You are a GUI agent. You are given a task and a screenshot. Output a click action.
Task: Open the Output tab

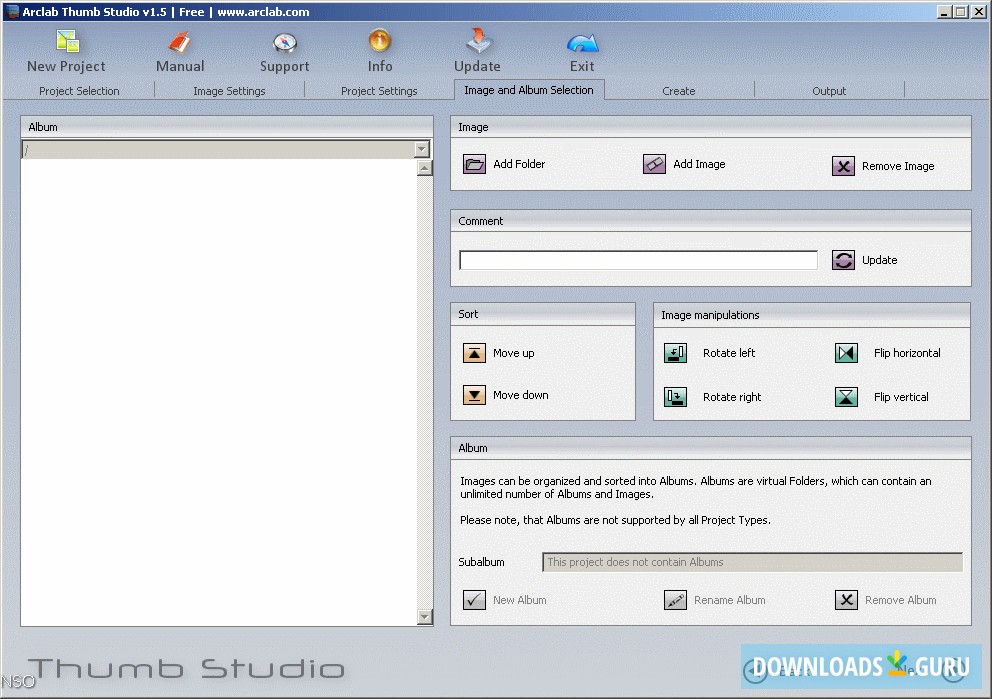point(829,91)
